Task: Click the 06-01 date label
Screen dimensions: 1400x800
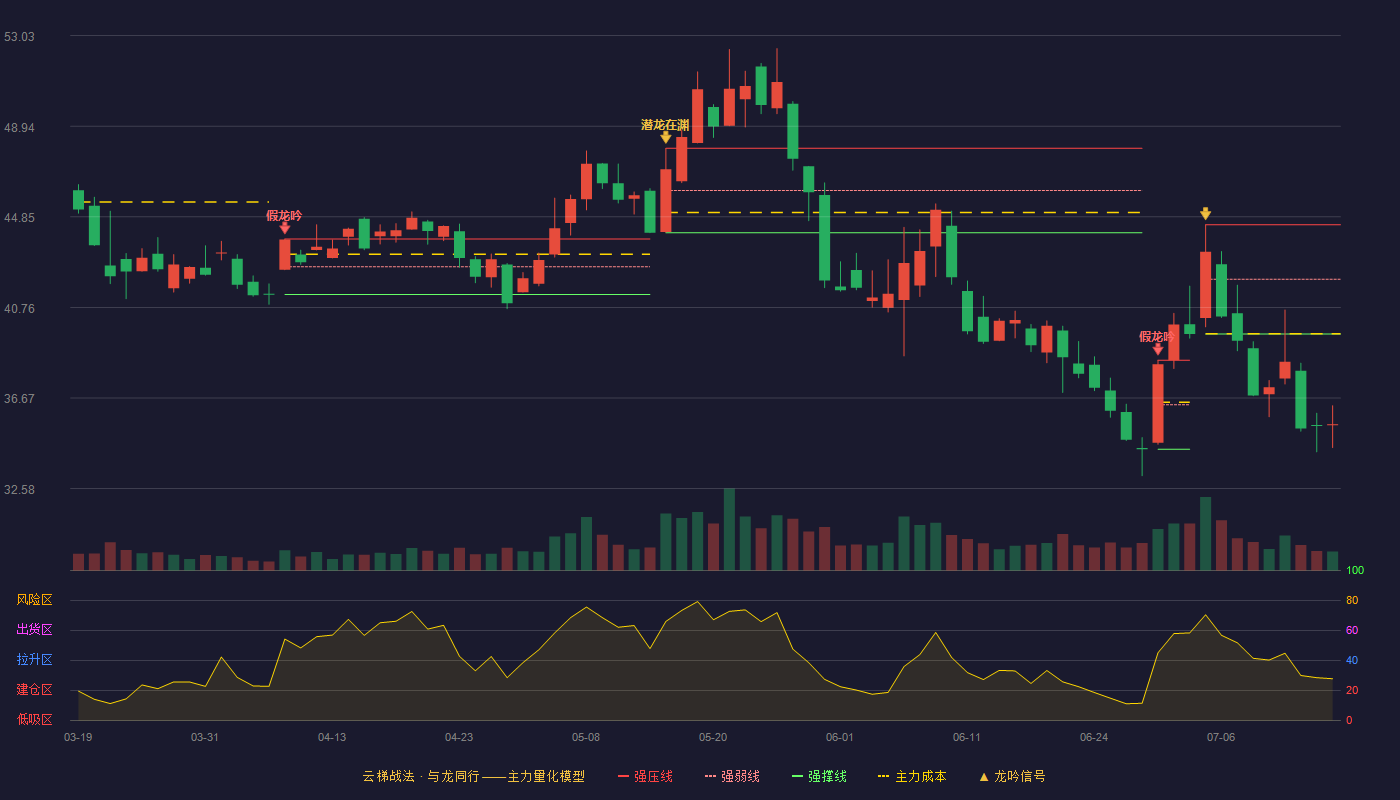Action: pyautogui.click(x=840, y=737)
